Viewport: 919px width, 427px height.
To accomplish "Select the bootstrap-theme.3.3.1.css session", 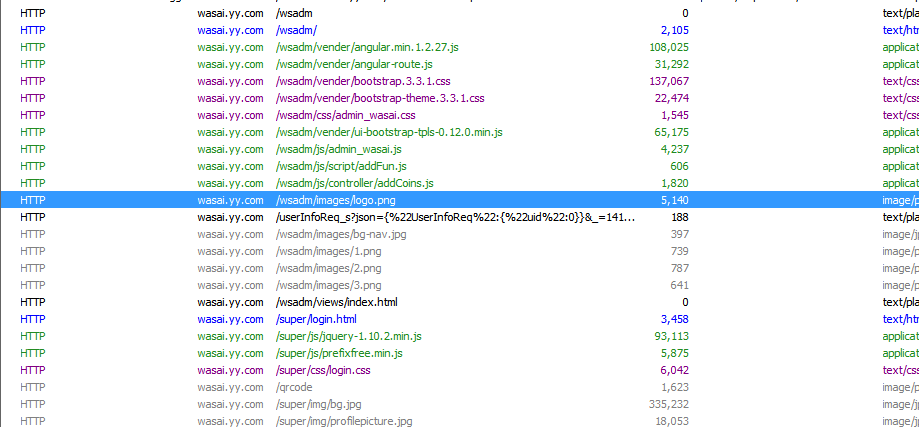I will [x=460, y=98].
